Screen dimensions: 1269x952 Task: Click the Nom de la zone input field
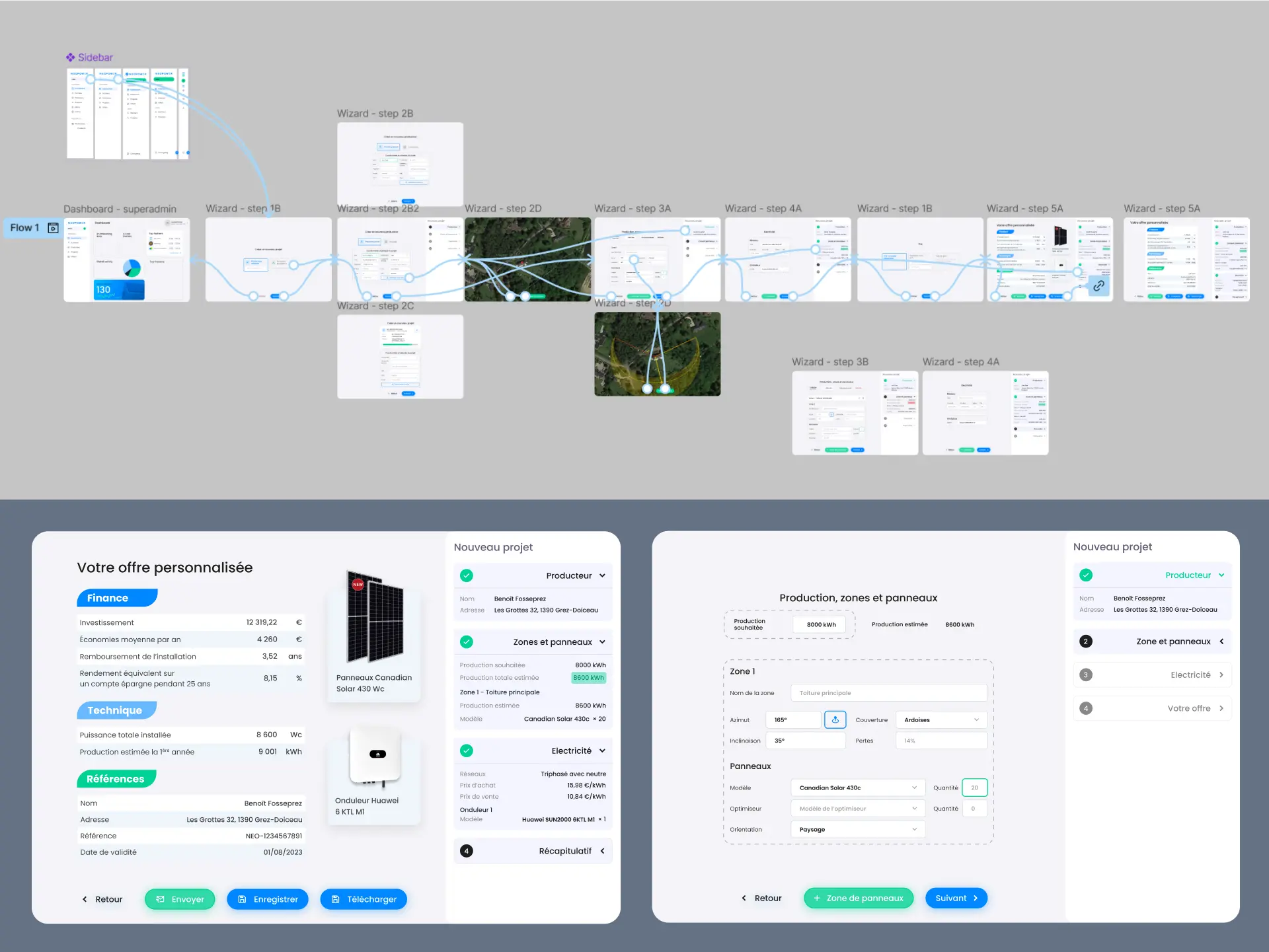coord(888,693)
